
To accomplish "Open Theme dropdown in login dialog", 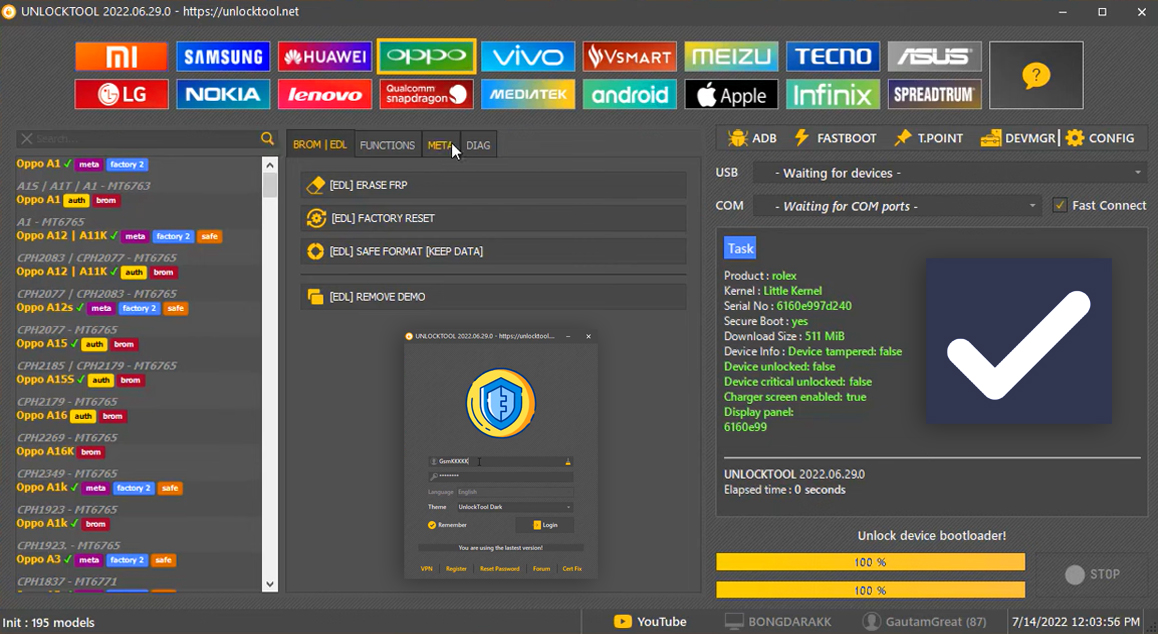I will 515,507.
